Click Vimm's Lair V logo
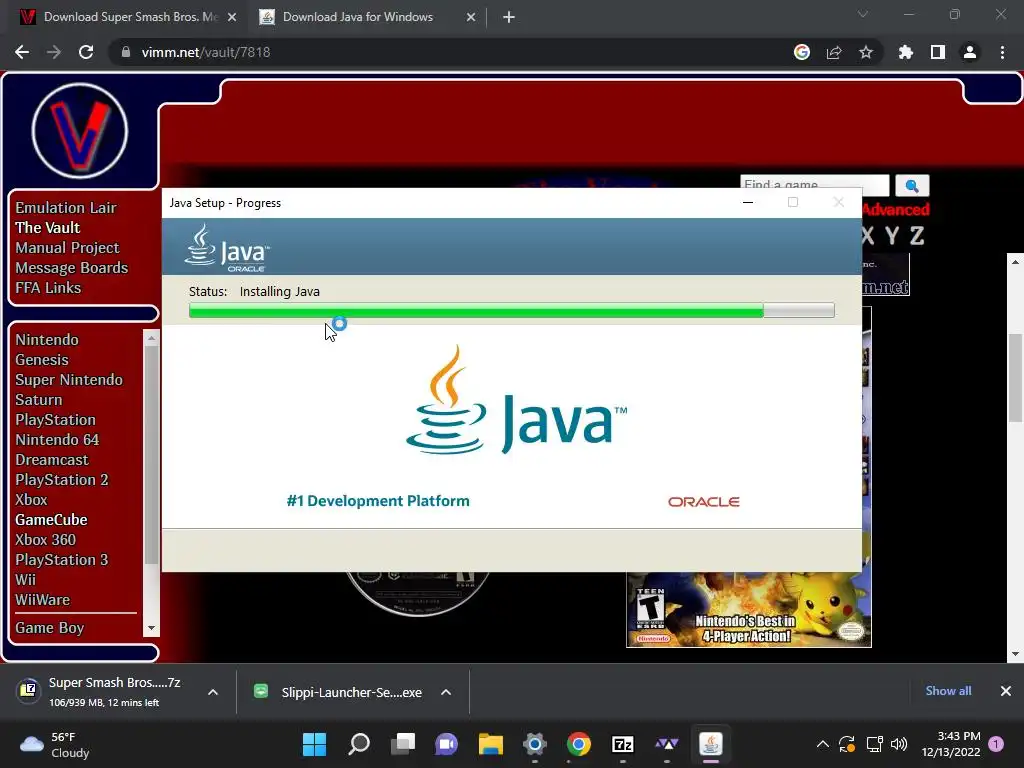The image size is (1024, 768). pyautogui.click(x=80, y=131)
